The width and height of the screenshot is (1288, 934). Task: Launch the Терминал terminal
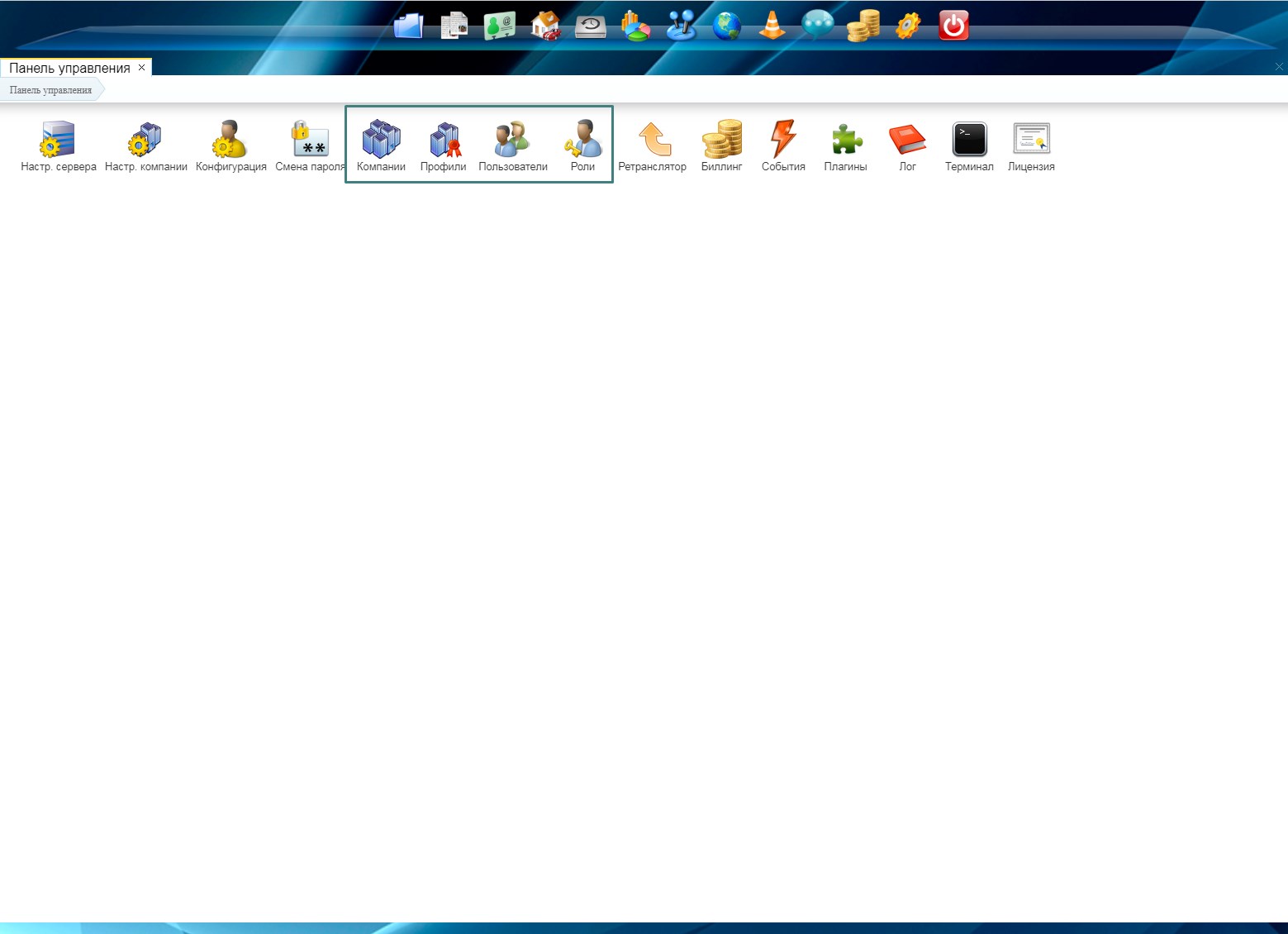tap(969, 140)
